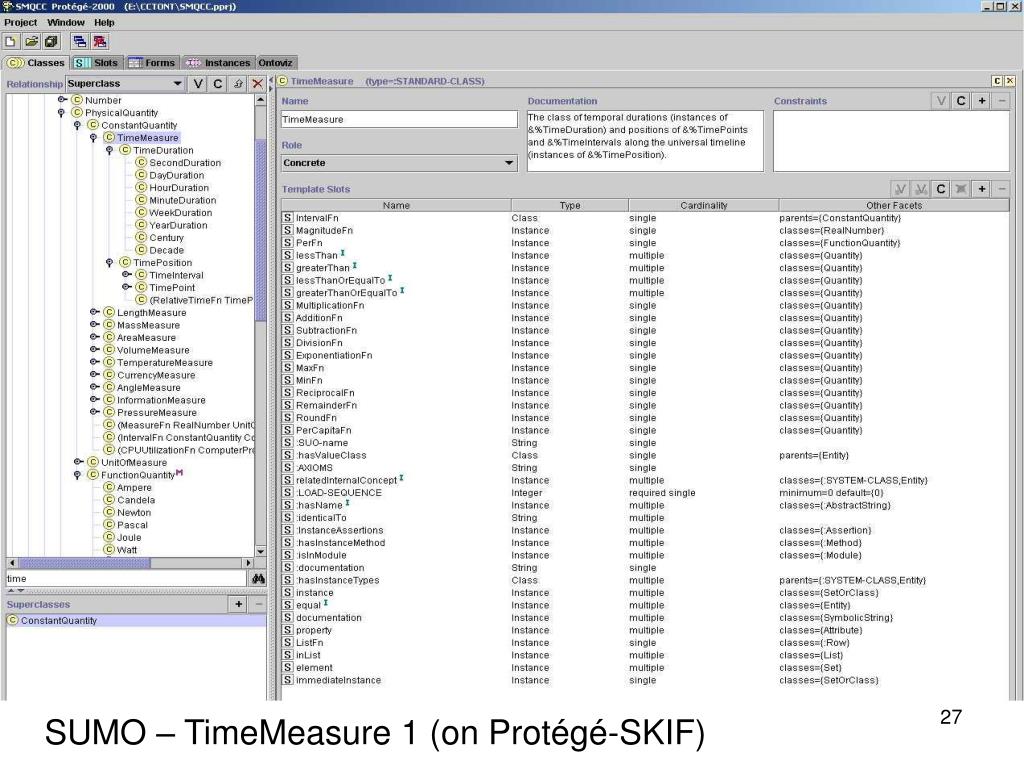Switch to the Ontoviz tab
This screenshot has height=768, width=1024.
276,63
